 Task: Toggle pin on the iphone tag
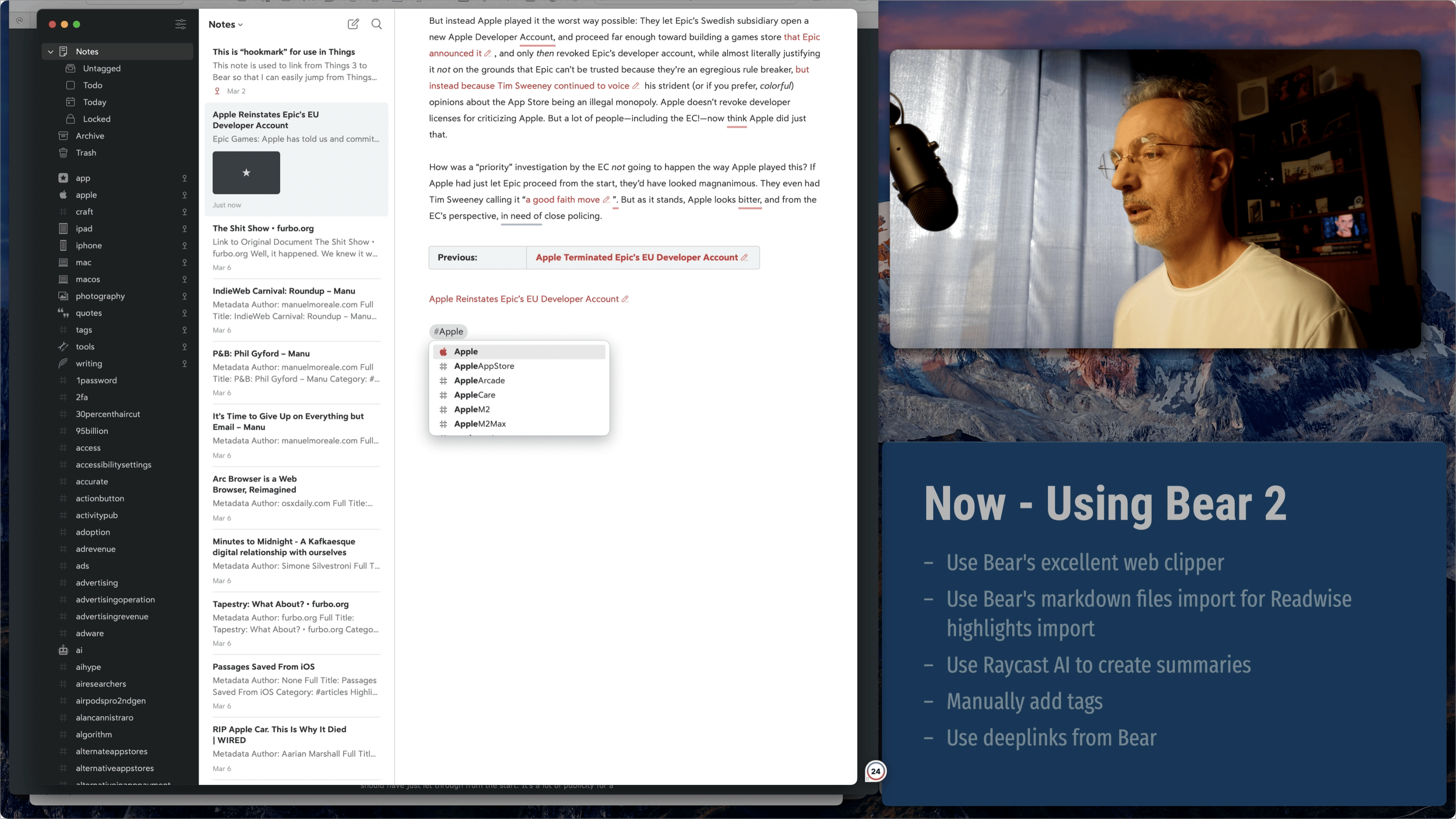(x=184, y=245)
